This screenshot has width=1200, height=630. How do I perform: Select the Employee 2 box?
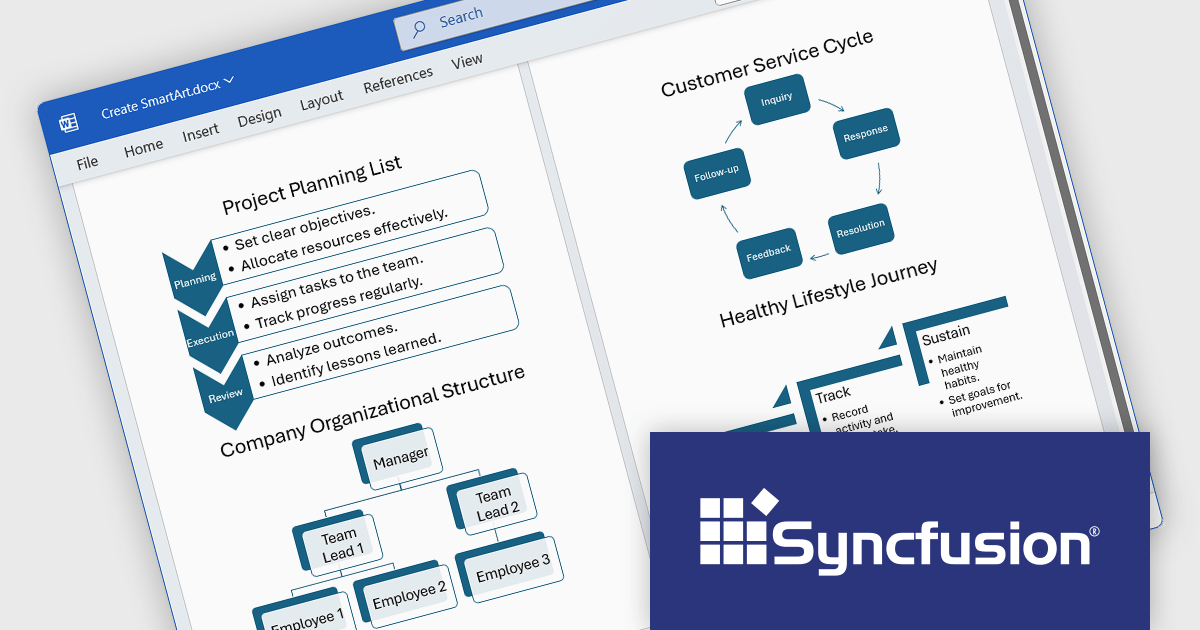pos(405,596)
